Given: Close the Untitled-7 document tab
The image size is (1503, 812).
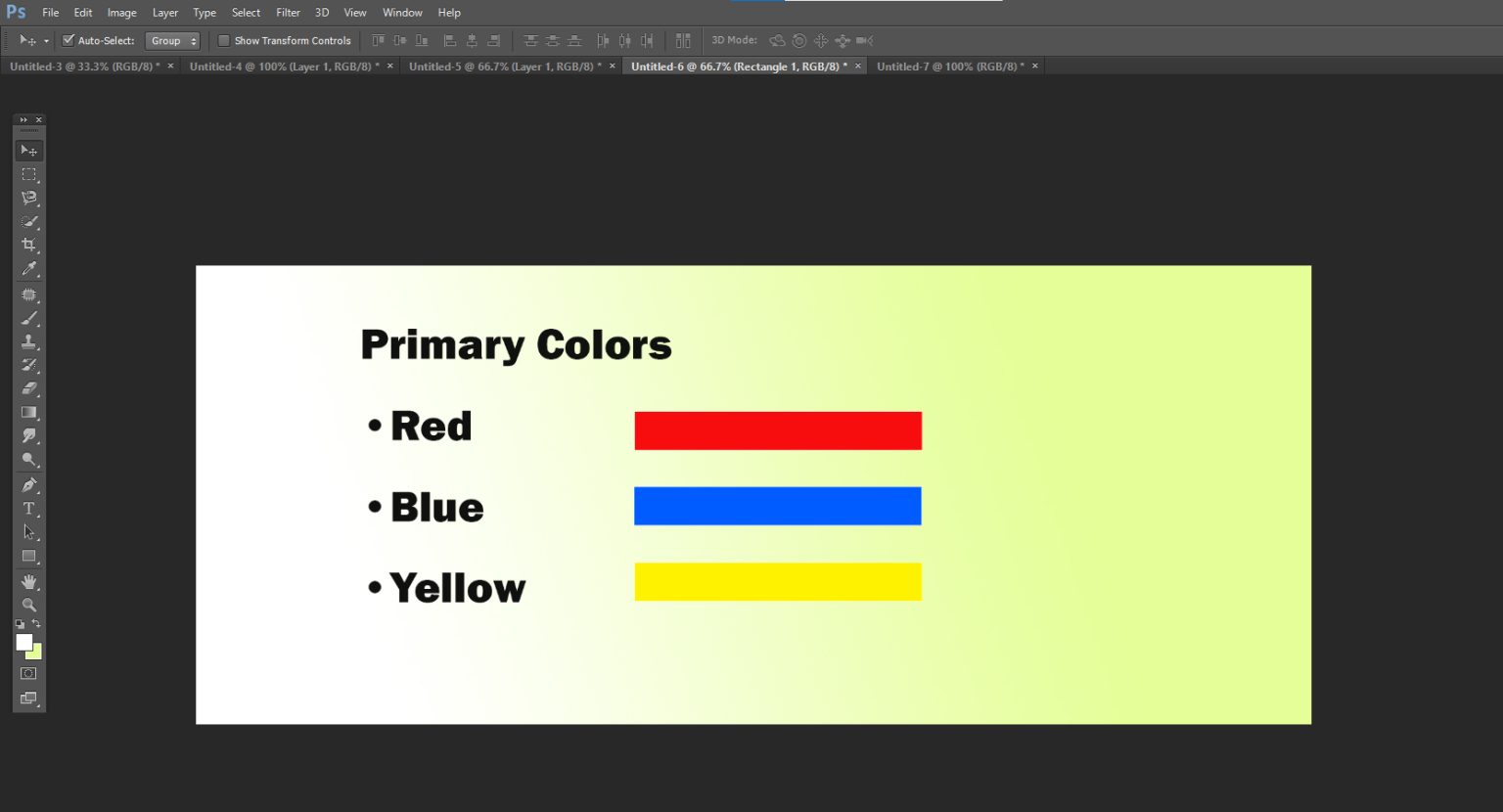Looking at the screenshot, I should tap(1035, 67).
